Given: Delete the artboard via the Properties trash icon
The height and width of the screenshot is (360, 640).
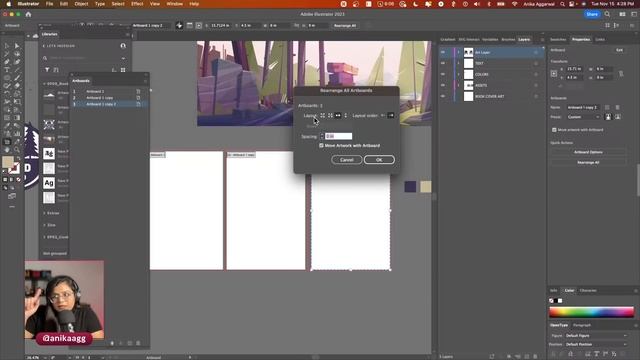Looking at the screenshot, I should coord(618,107).
